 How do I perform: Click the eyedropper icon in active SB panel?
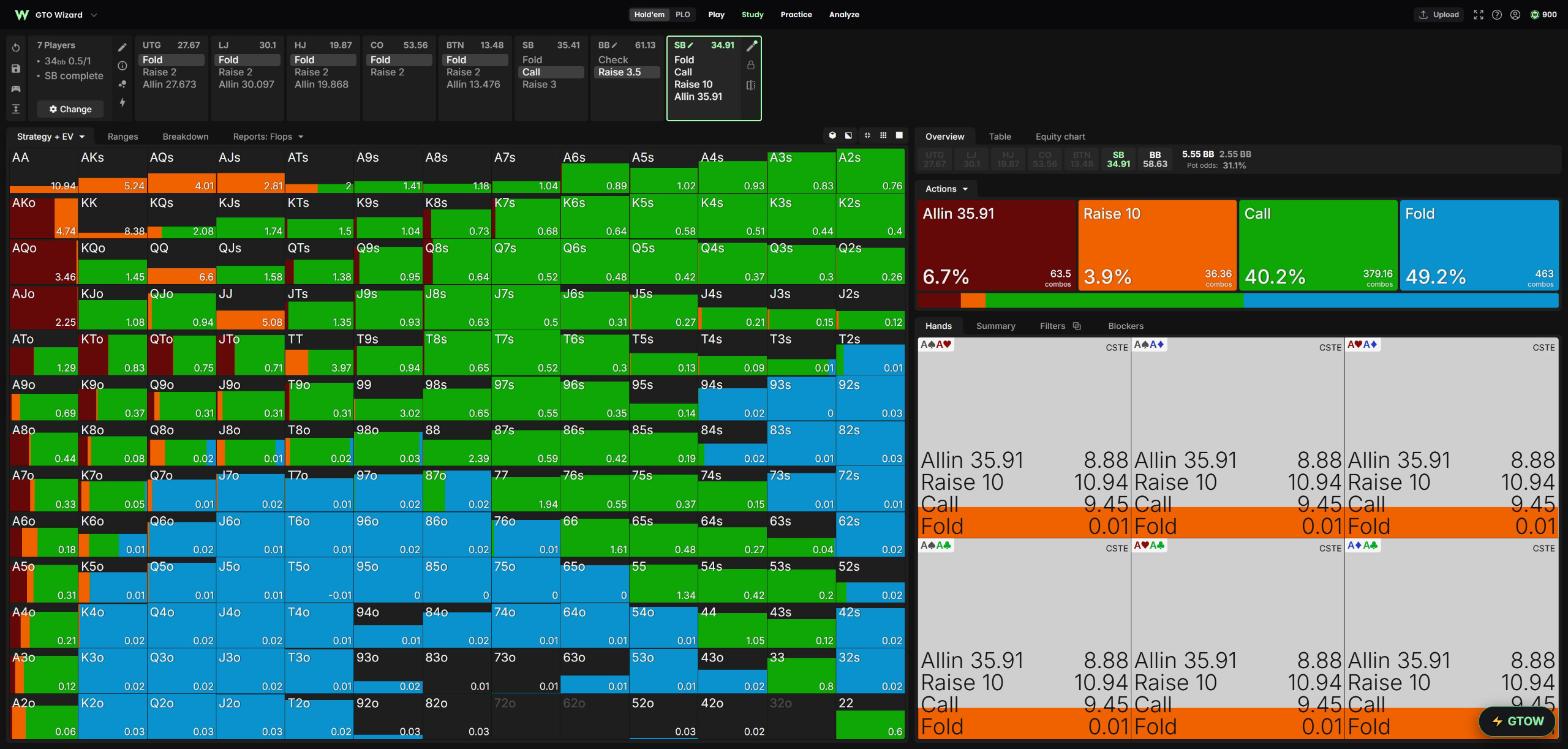tap(752, 46)
